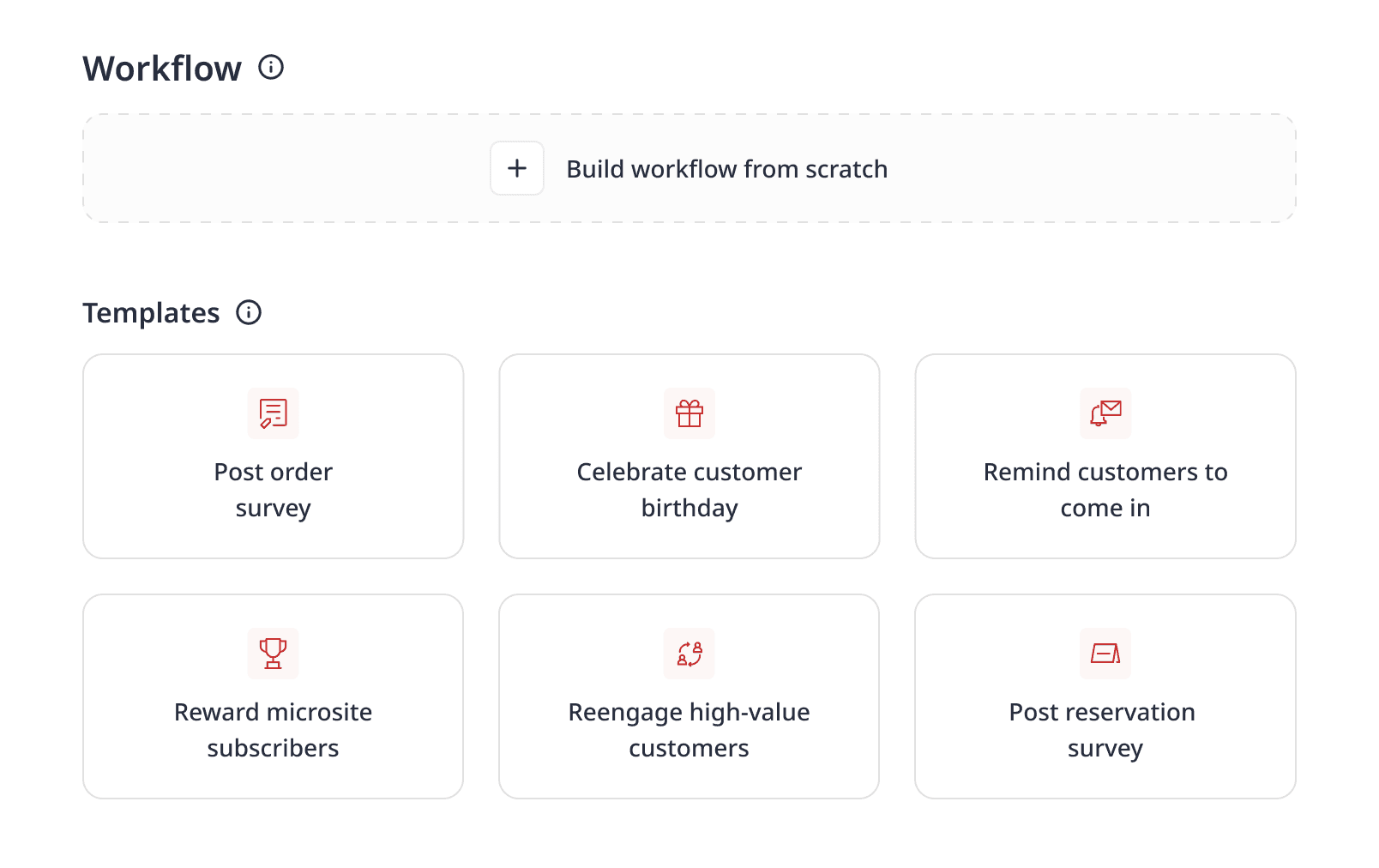Viewport: 1379px width, 868px height.
Task: Click the Celebrate customer birthday card background
Action: point(689,456)
